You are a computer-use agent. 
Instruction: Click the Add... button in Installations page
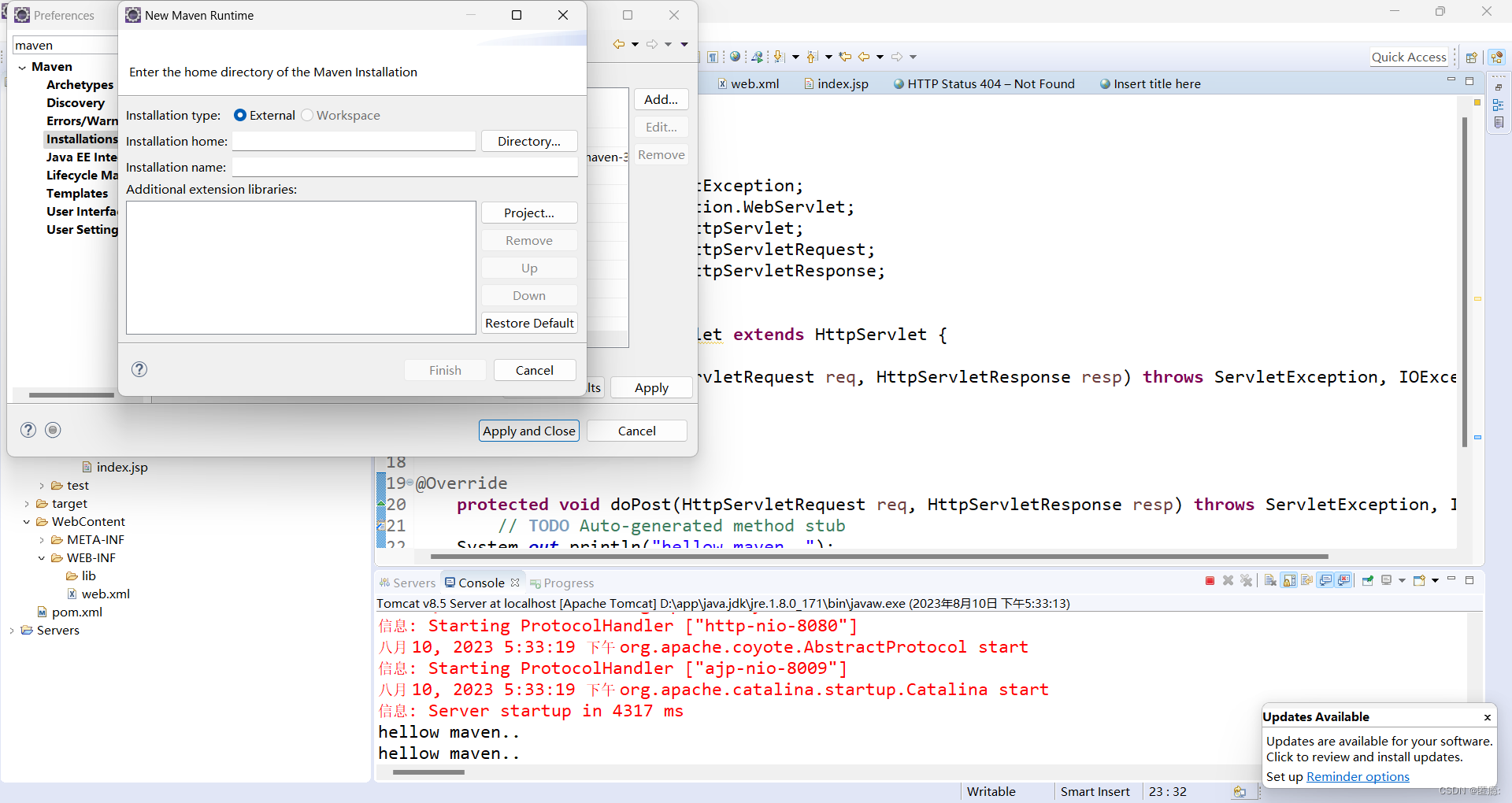[661, 99]
